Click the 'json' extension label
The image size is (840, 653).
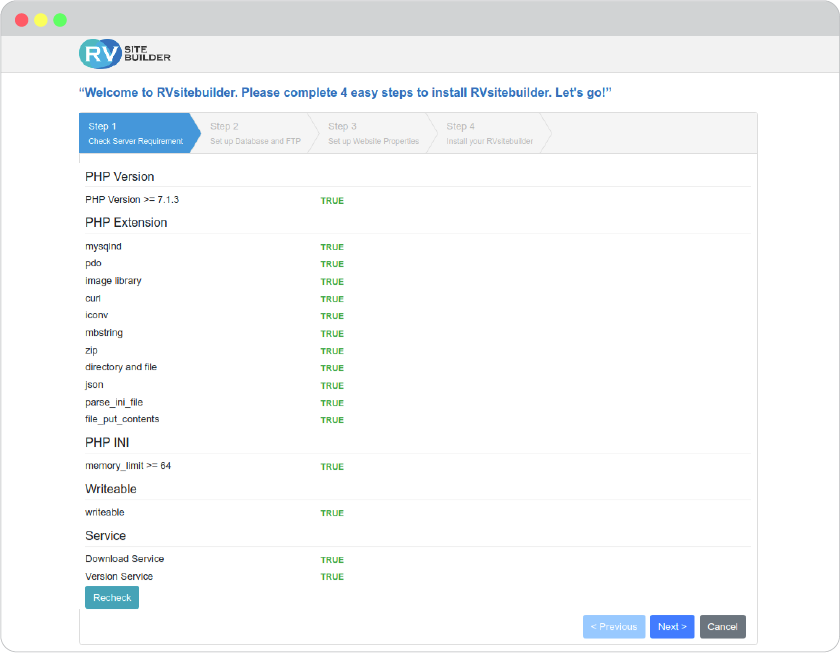[94, 385]
